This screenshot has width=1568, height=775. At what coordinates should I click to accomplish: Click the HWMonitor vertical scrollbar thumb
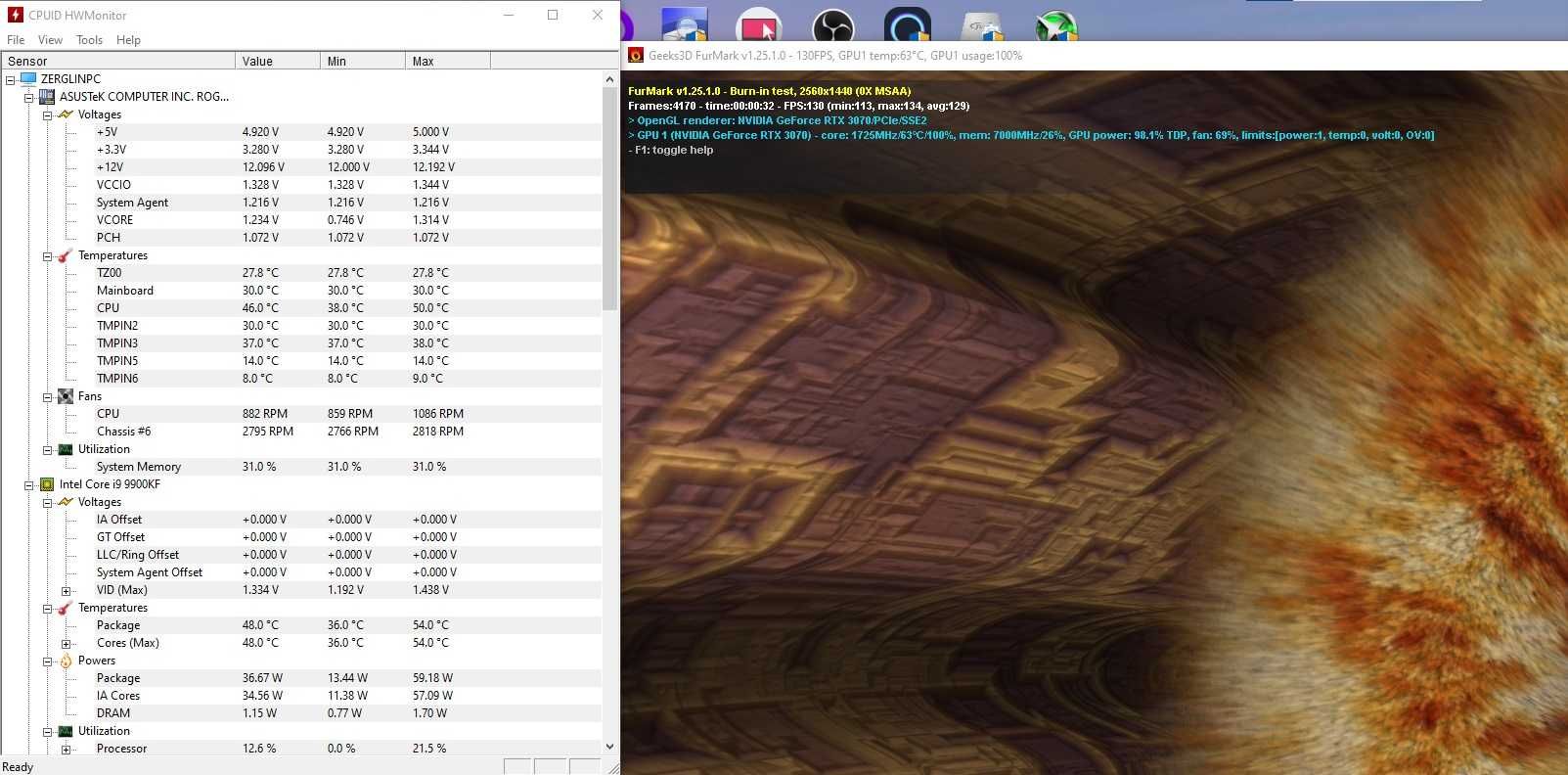610,201
